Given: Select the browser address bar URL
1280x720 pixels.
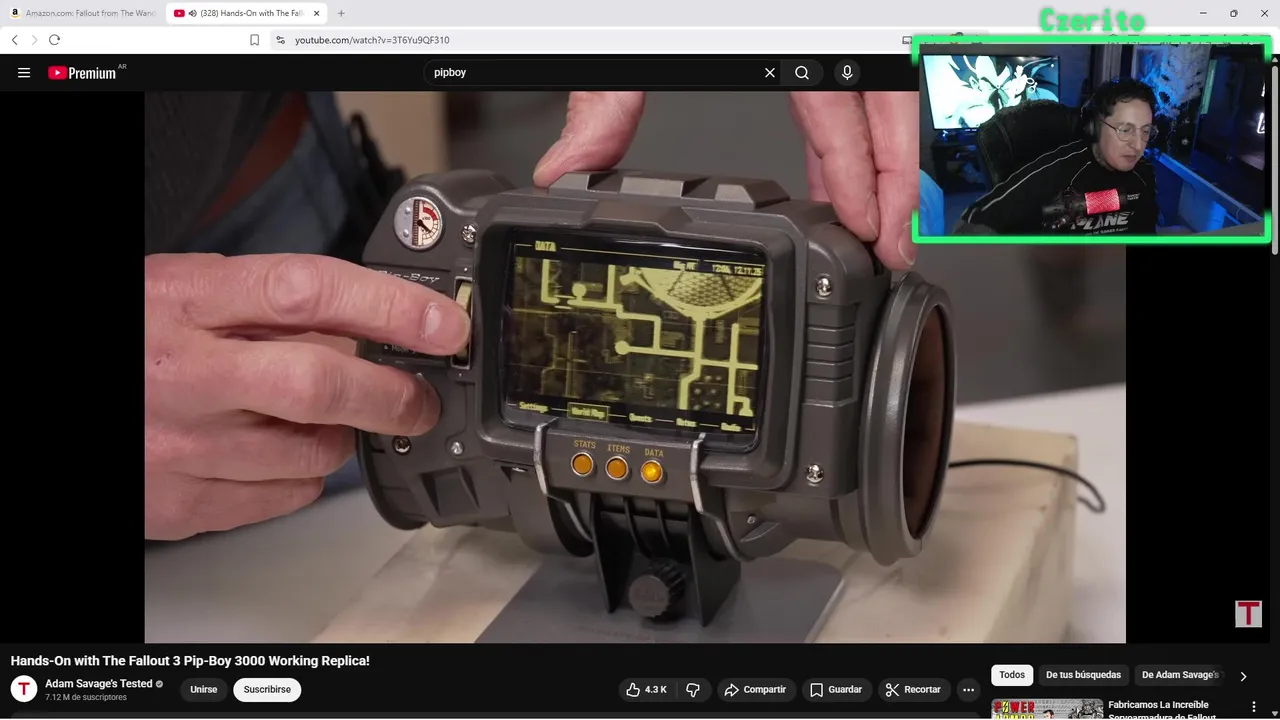Looking at the screenshot, I should pos(372,40).
